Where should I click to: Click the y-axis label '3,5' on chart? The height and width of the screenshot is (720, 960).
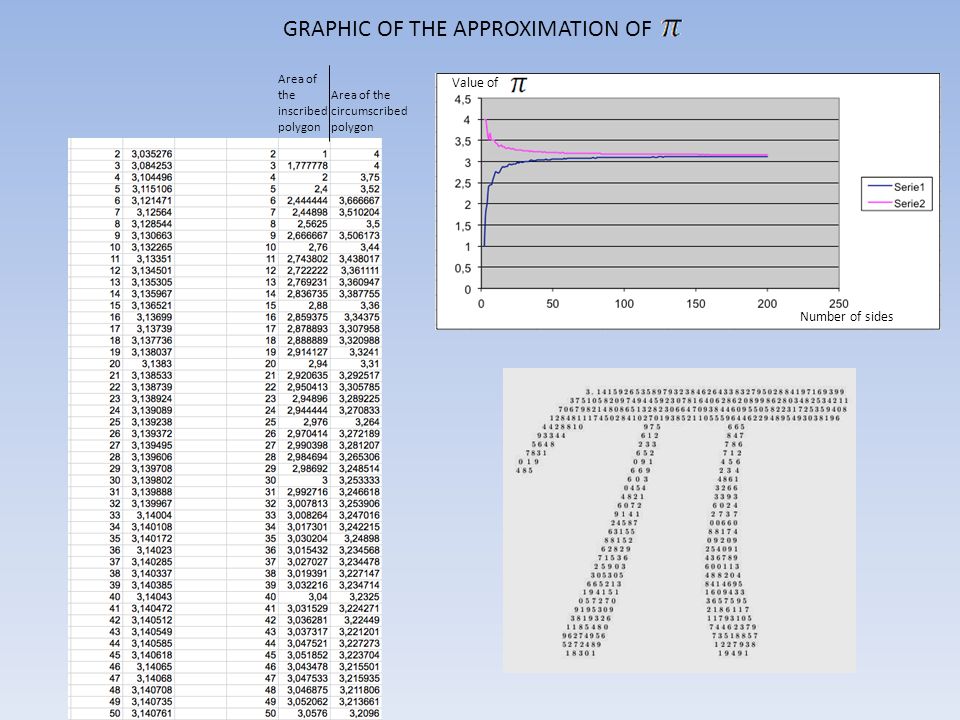click(x=463, y=141)
